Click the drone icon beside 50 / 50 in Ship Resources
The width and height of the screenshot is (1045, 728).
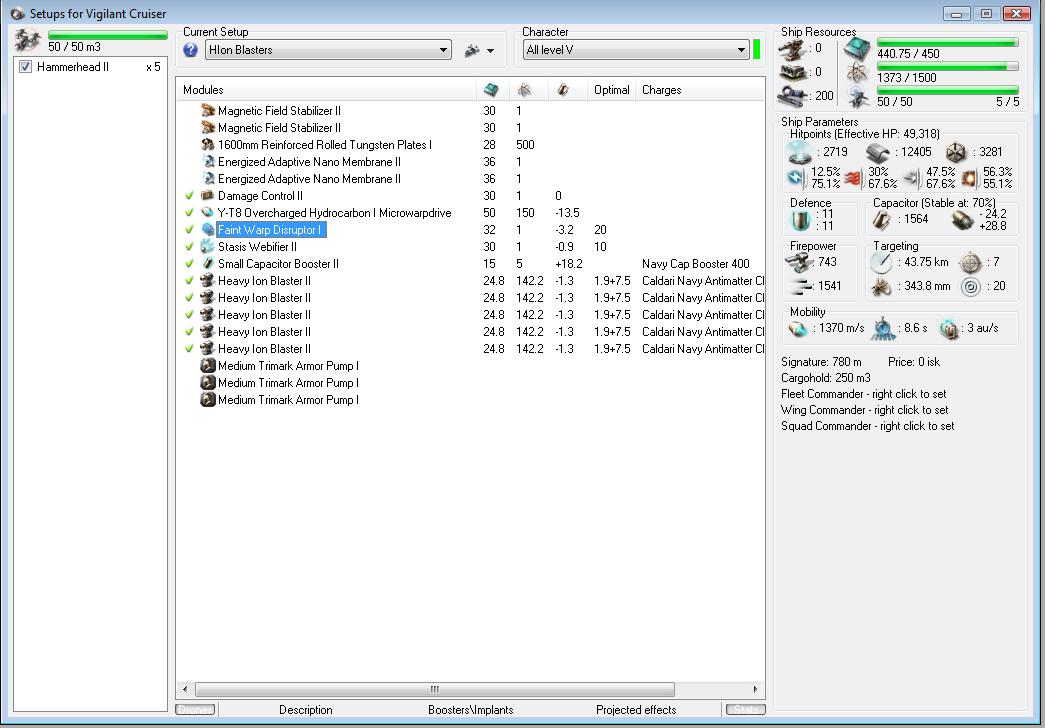click(x=857, y=98)
